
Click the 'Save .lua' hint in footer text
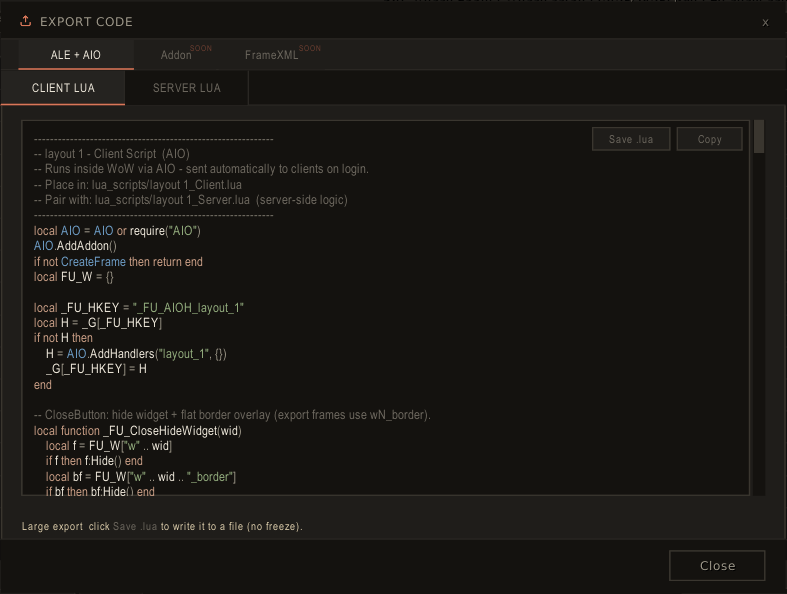[x=135, y=526]
